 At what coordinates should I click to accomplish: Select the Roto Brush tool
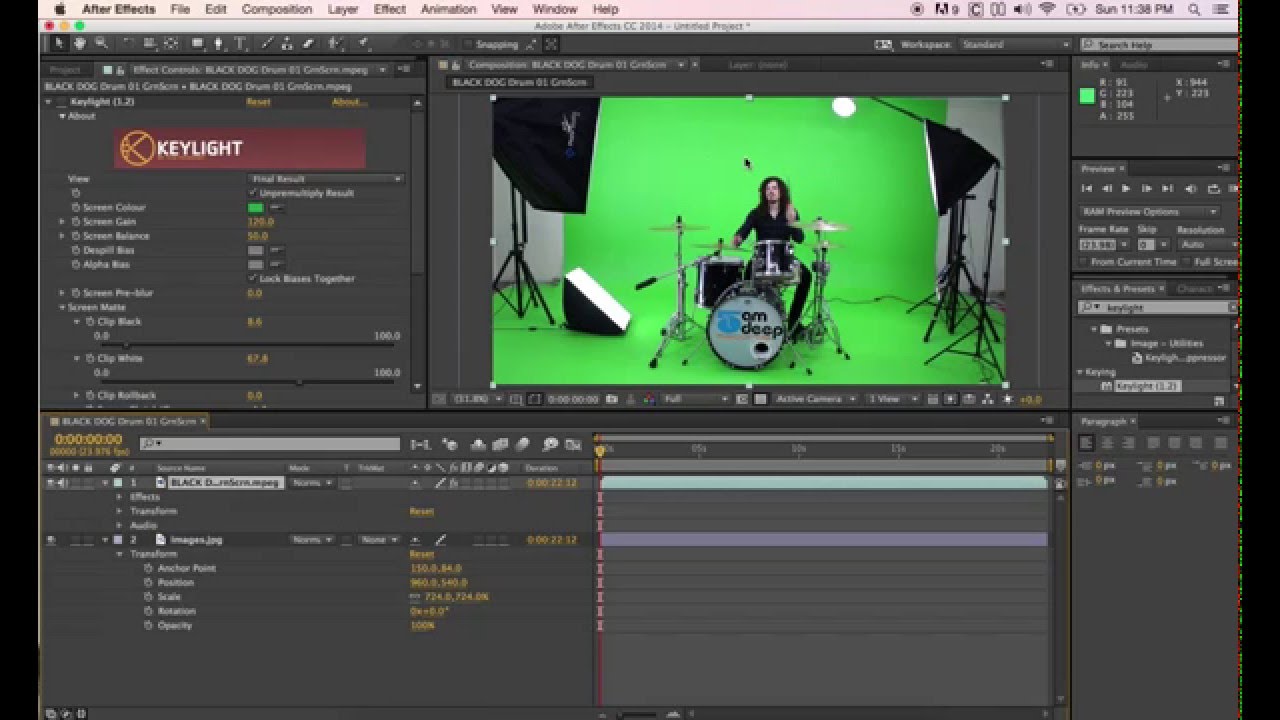tap(335, 44)
